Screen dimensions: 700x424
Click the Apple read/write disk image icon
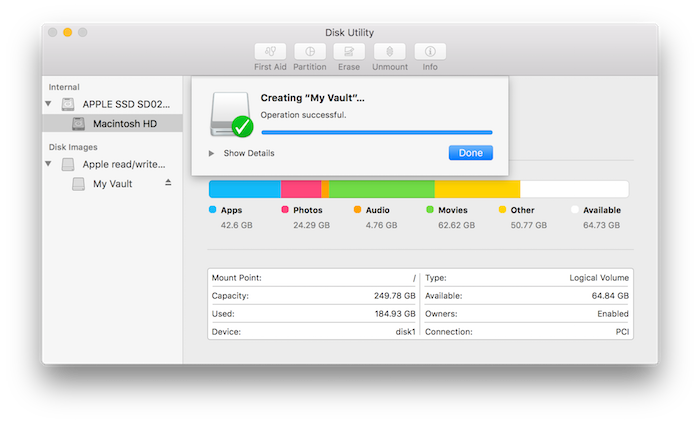tap(68, 164)
